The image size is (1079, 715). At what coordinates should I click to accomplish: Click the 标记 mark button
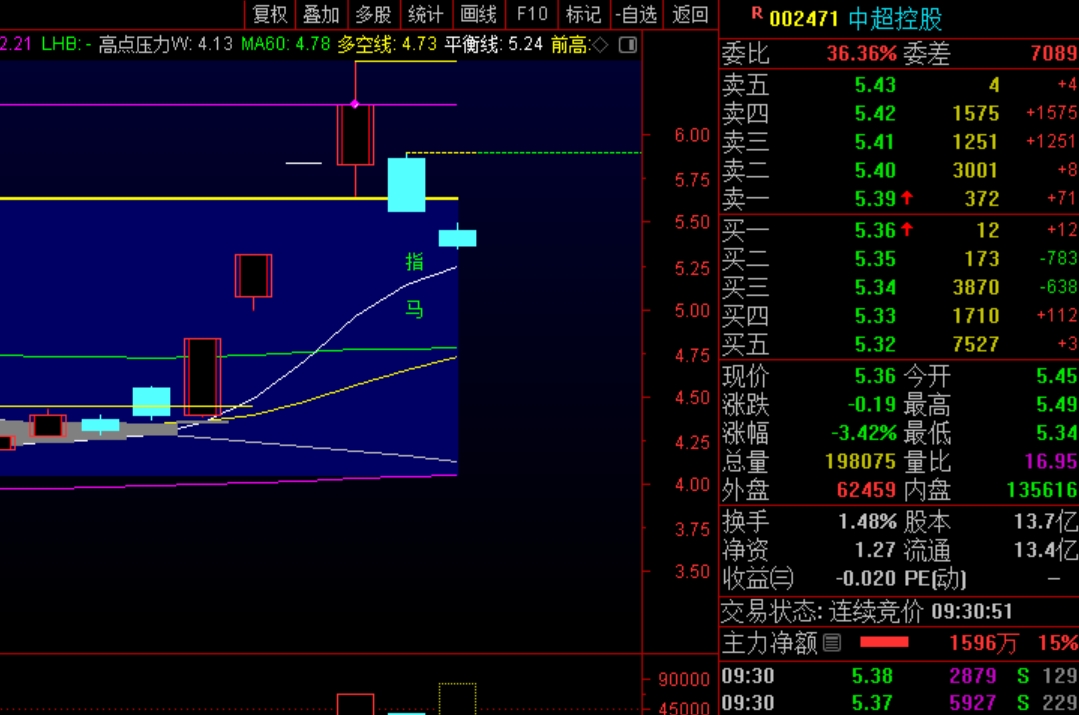[584, 14]
